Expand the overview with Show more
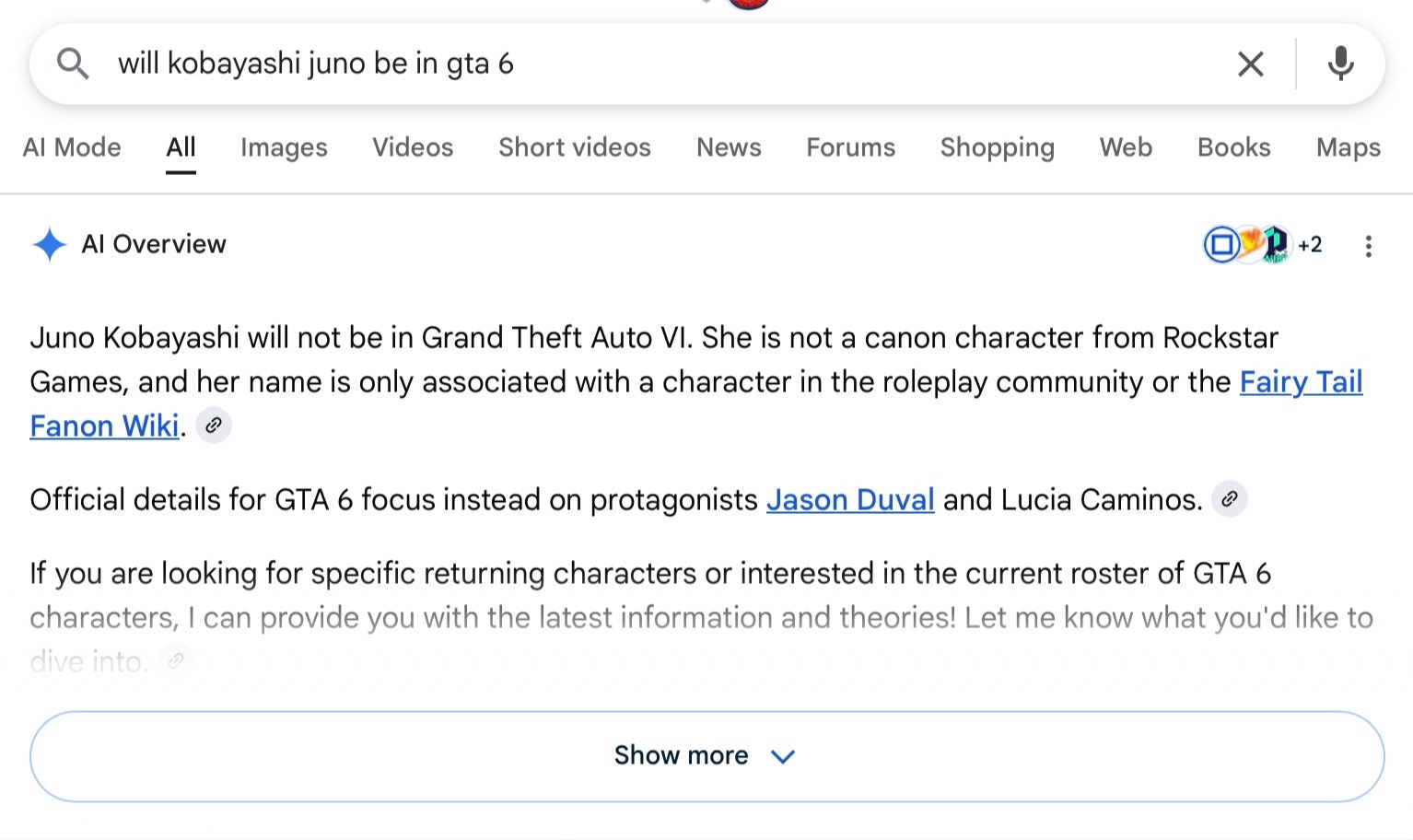This screenshot has width=1413, height=840. [x=706, y=756]
